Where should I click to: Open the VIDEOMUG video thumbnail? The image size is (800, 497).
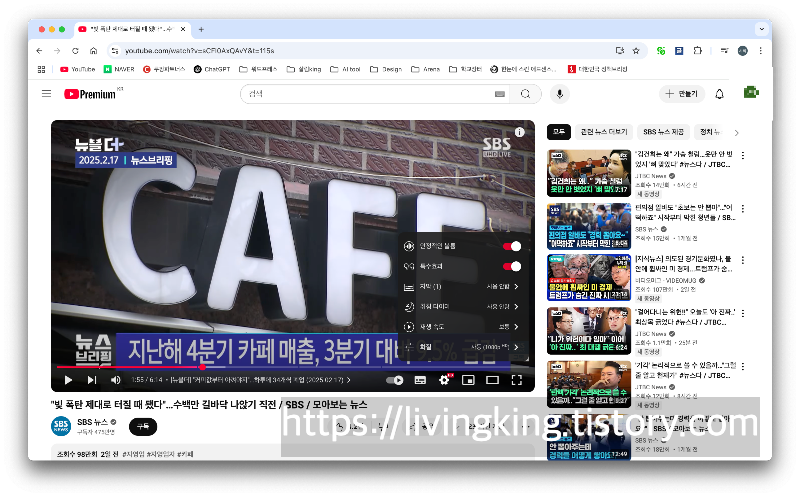coord(589,278)
